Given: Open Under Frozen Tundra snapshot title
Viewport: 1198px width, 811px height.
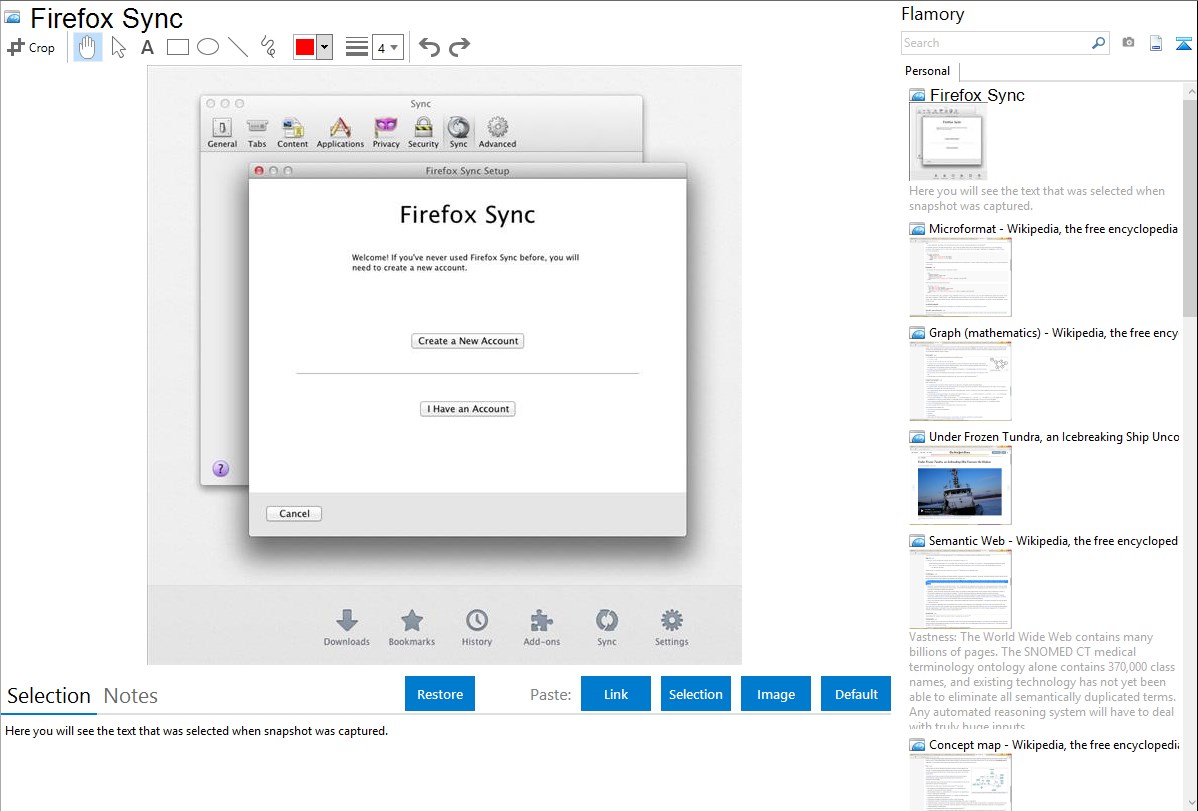Looking at the screenshot, I should tap(1054, 436).
